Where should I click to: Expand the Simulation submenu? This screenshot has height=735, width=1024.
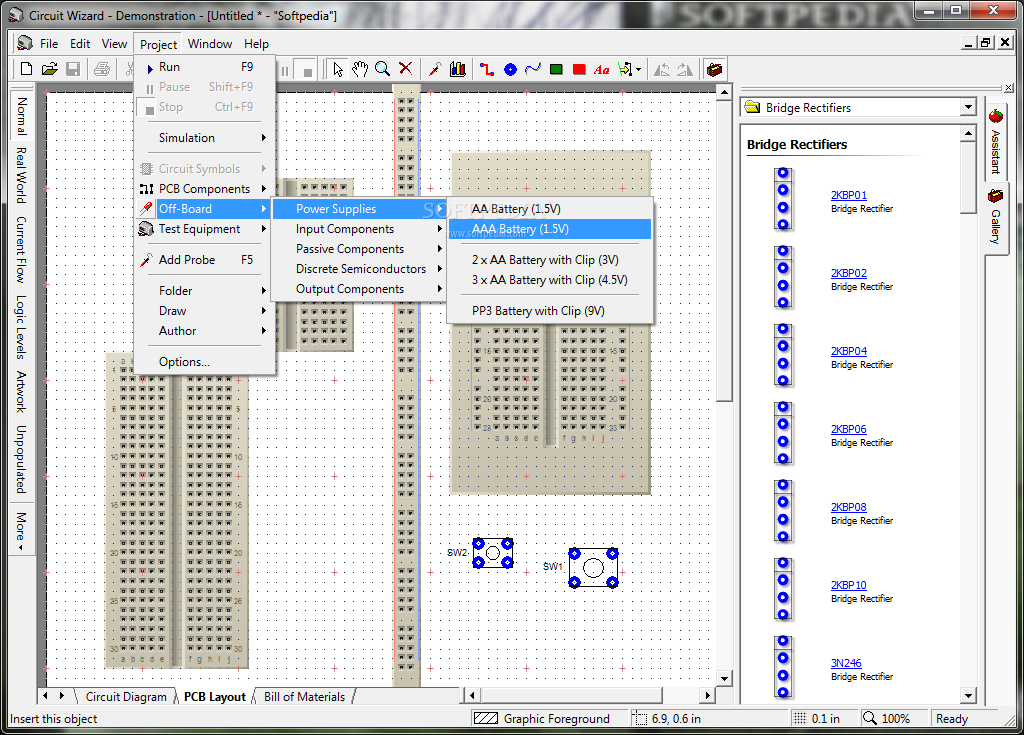pos(204,138)
